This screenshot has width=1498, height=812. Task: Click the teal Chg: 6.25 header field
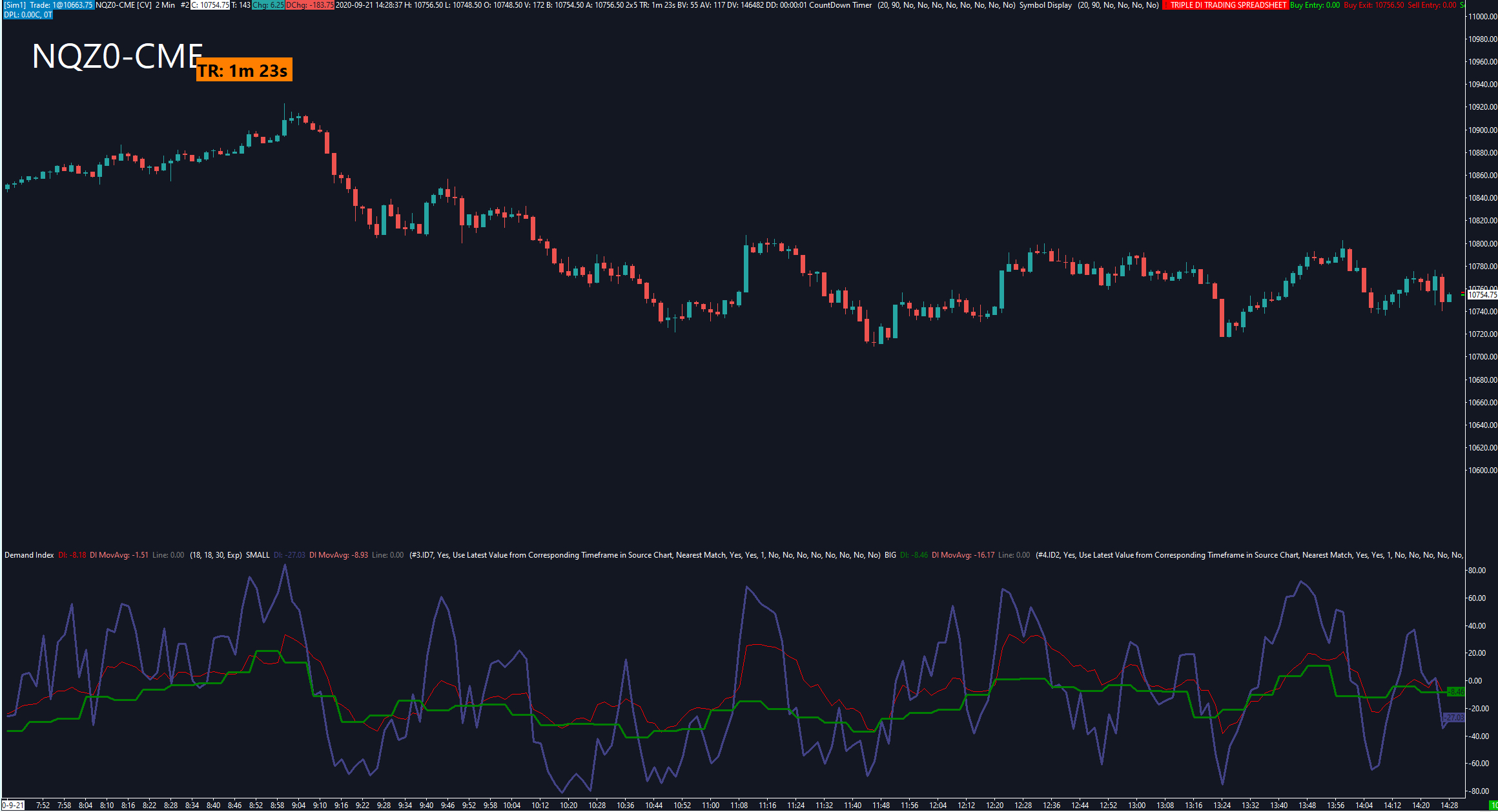click(267, 5)
